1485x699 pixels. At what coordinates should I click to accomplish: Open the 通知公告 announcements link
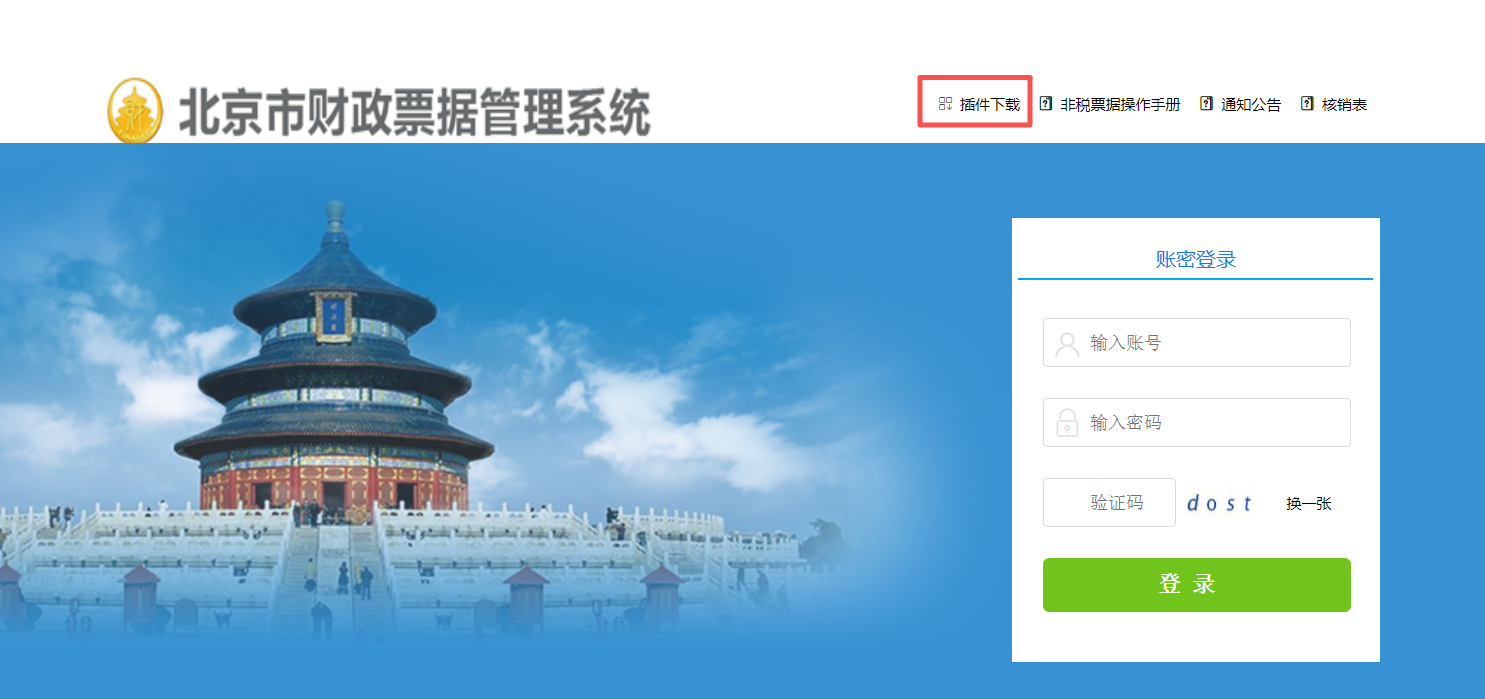point(1251,104)
